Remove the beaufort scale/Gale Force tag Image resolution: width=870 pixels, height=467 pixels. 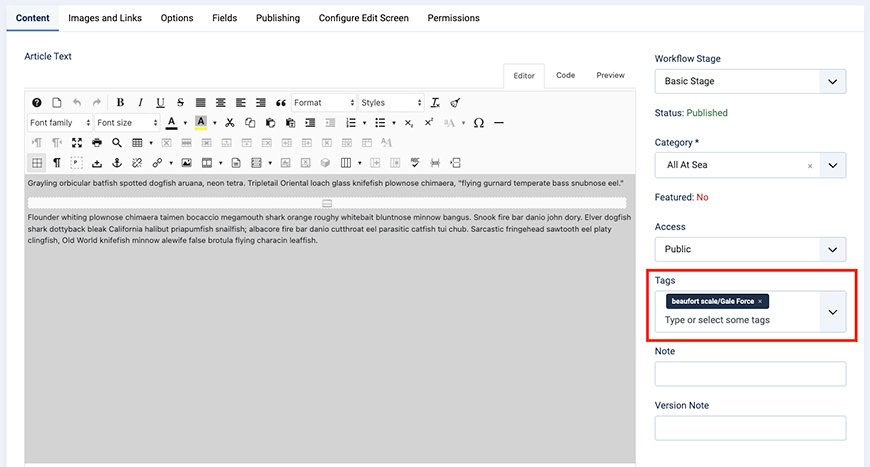(760, 301)
